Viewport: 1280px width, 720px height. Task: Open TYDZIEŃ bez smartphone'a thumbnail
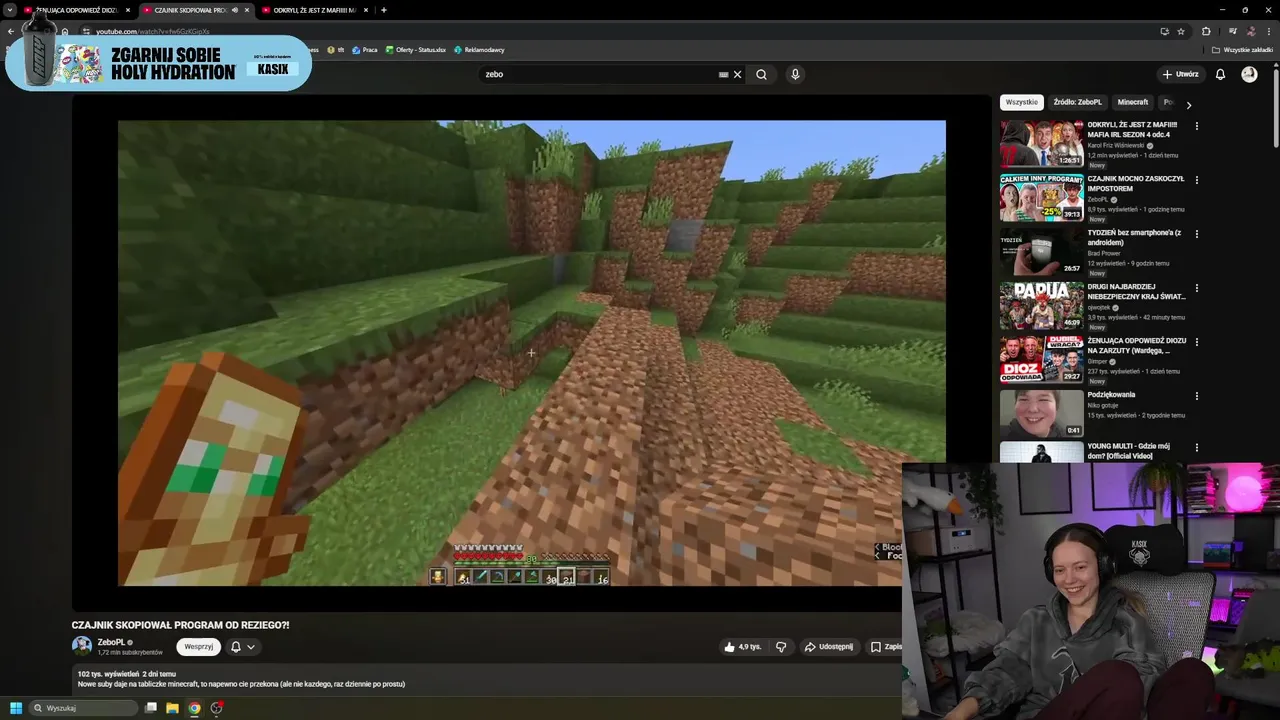click(1042, 251)
